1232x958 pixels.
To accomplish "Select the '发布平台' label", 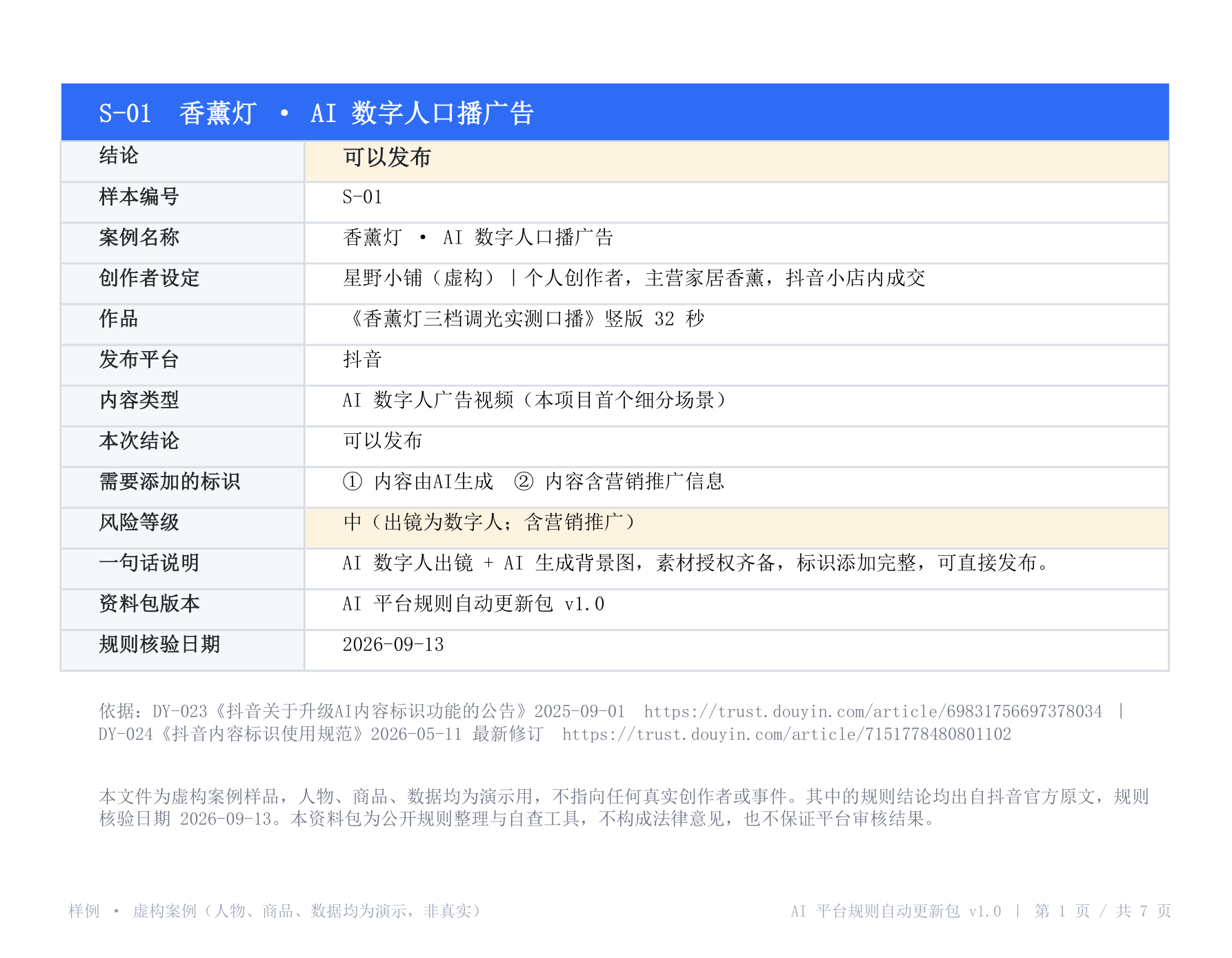I will [x=139, y=359].
